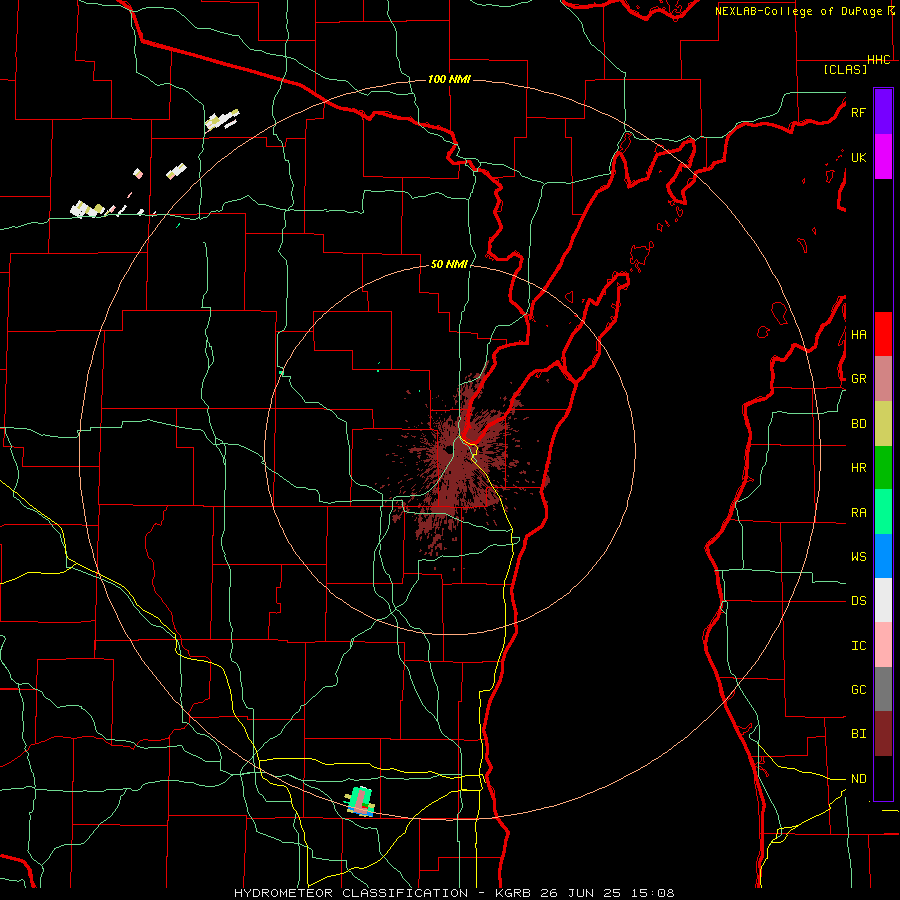The height and width of the screenshot is (900, 900).
Task: Click the UK magenta legend swatch
Action: coord(883,157)
